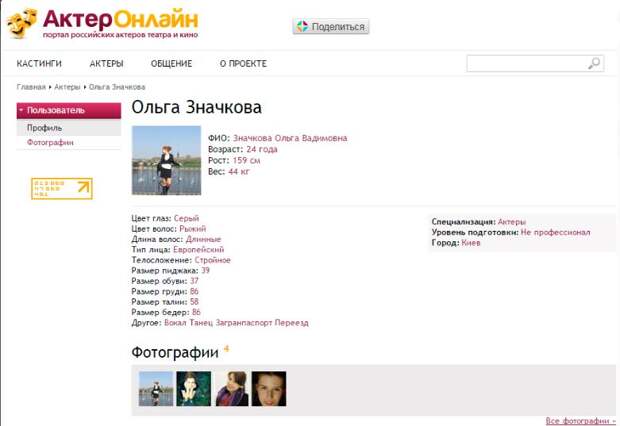The height and width of the screenshot is (426, 620).
Task: View the fourth gallery portrait thumbnail
Action: point(268,389)
